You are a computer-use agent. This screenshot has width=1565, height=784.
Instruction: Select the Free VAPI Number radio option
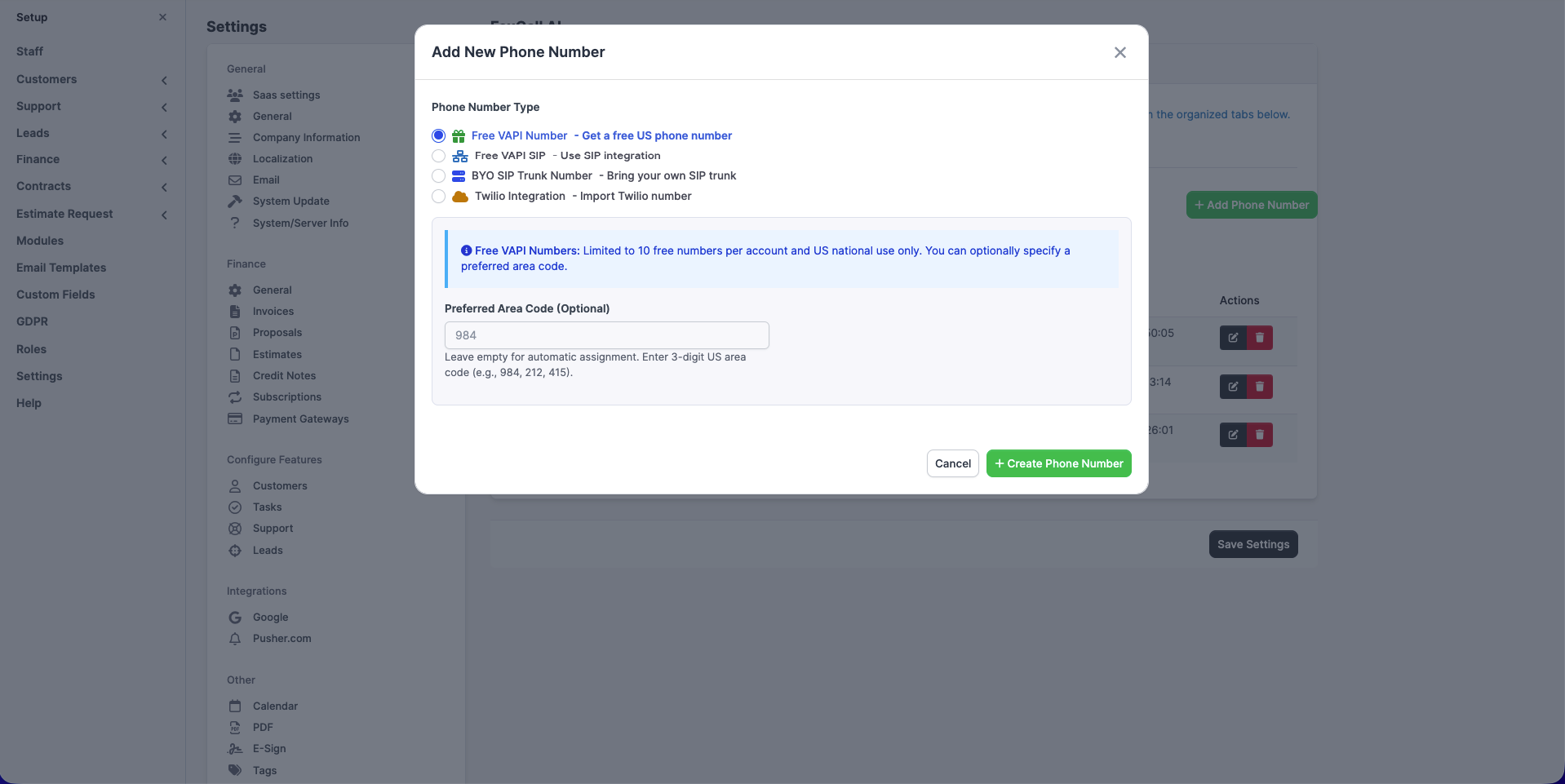pos(439,135)
